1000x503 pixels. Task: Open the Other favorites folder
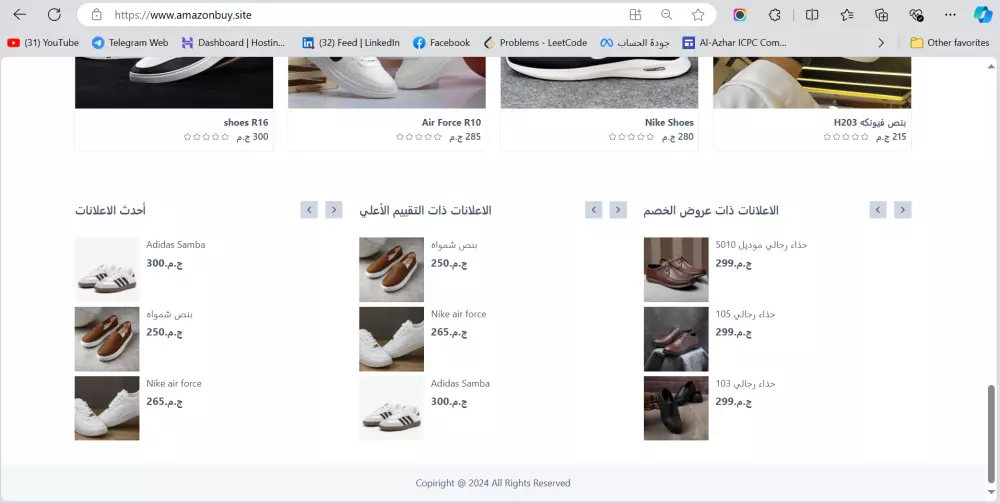pos(950,43)
